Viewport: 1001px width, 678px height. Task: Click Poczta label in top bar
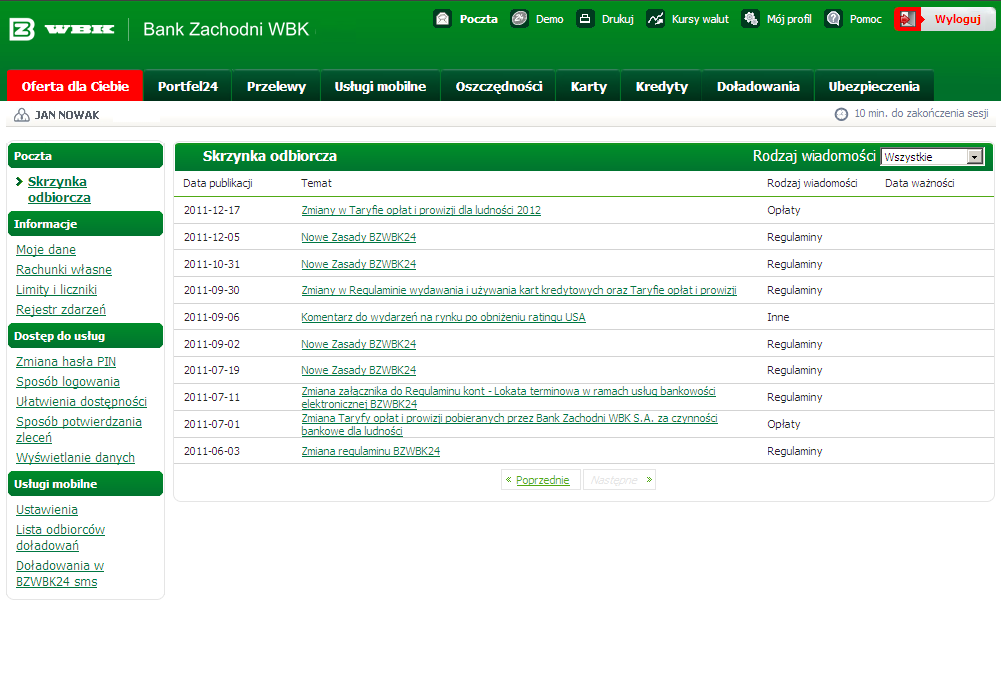tap(478, 19)
